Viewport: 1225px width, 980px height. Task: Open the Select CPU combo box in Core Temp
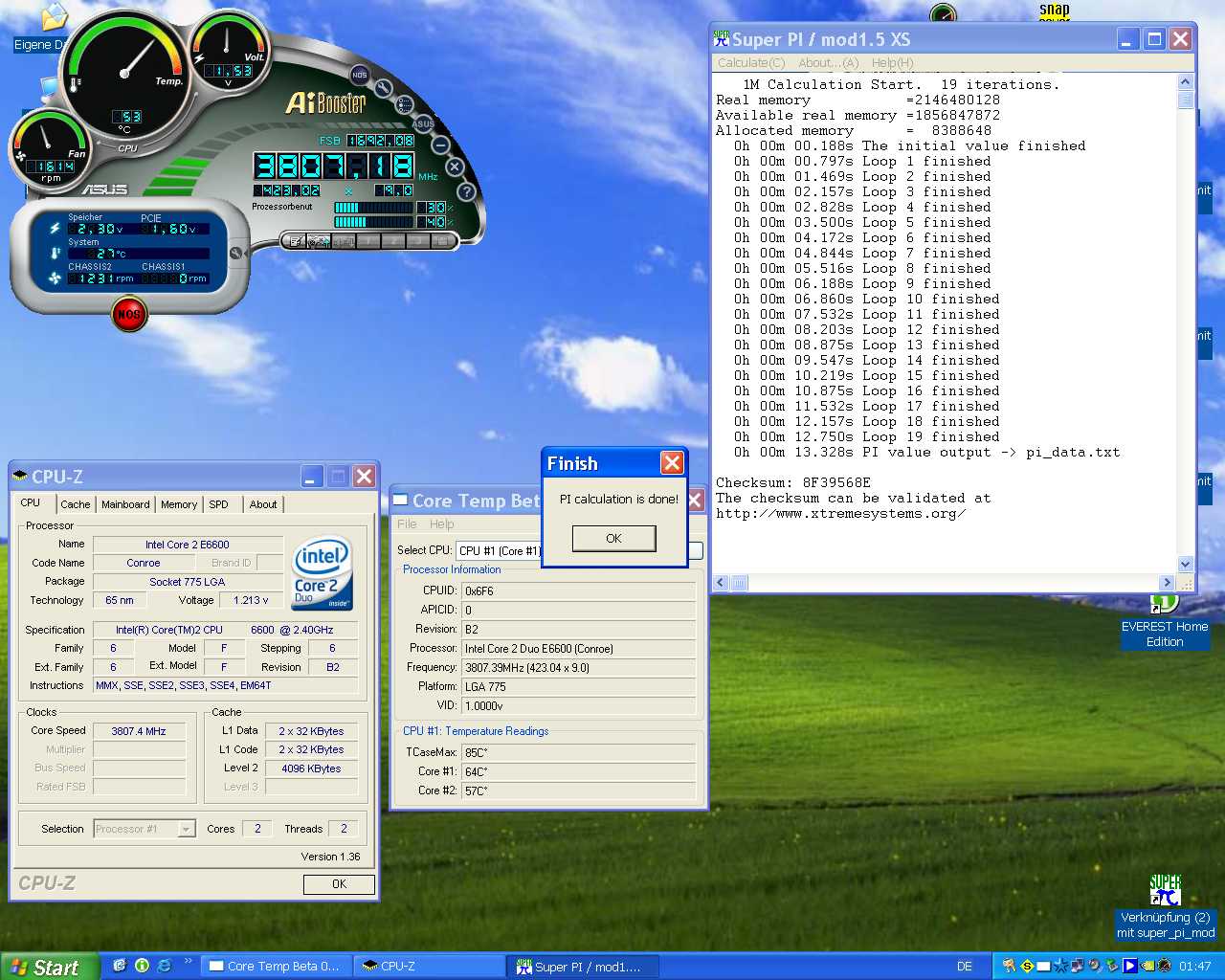(498, 550)
